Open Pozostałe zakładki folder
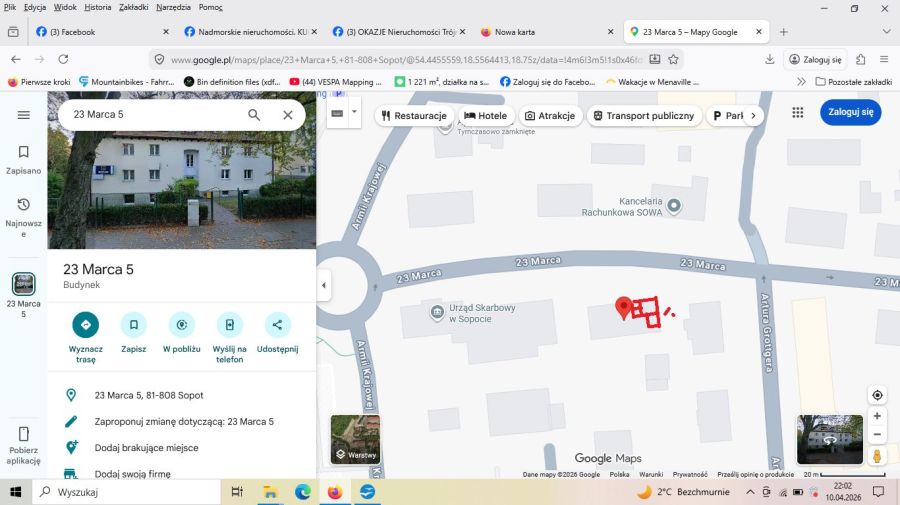Screen dimensions: 900x505 (x=854, y=82)
